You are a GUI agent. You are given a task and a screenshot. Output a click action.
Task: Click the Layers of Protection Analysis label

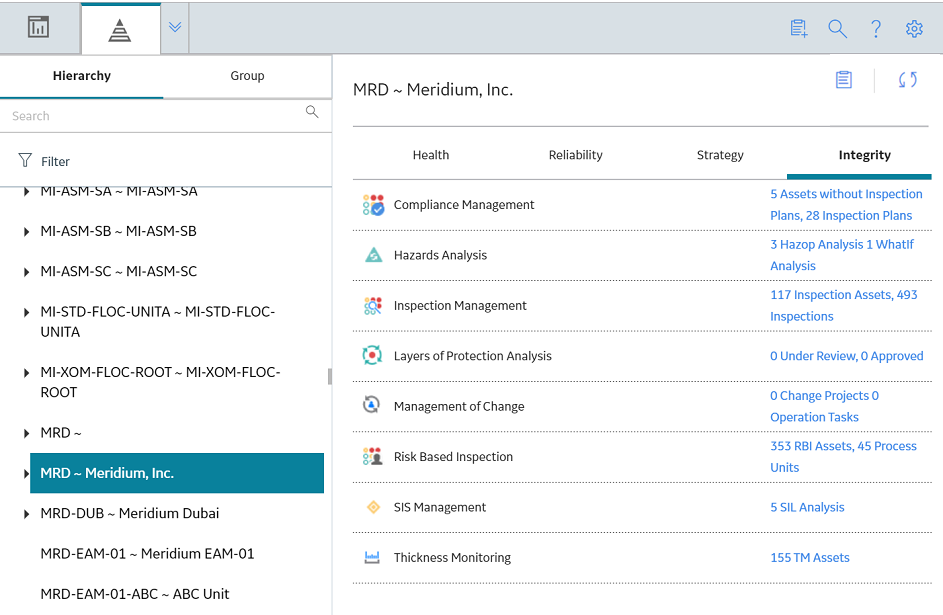(473, 356)
